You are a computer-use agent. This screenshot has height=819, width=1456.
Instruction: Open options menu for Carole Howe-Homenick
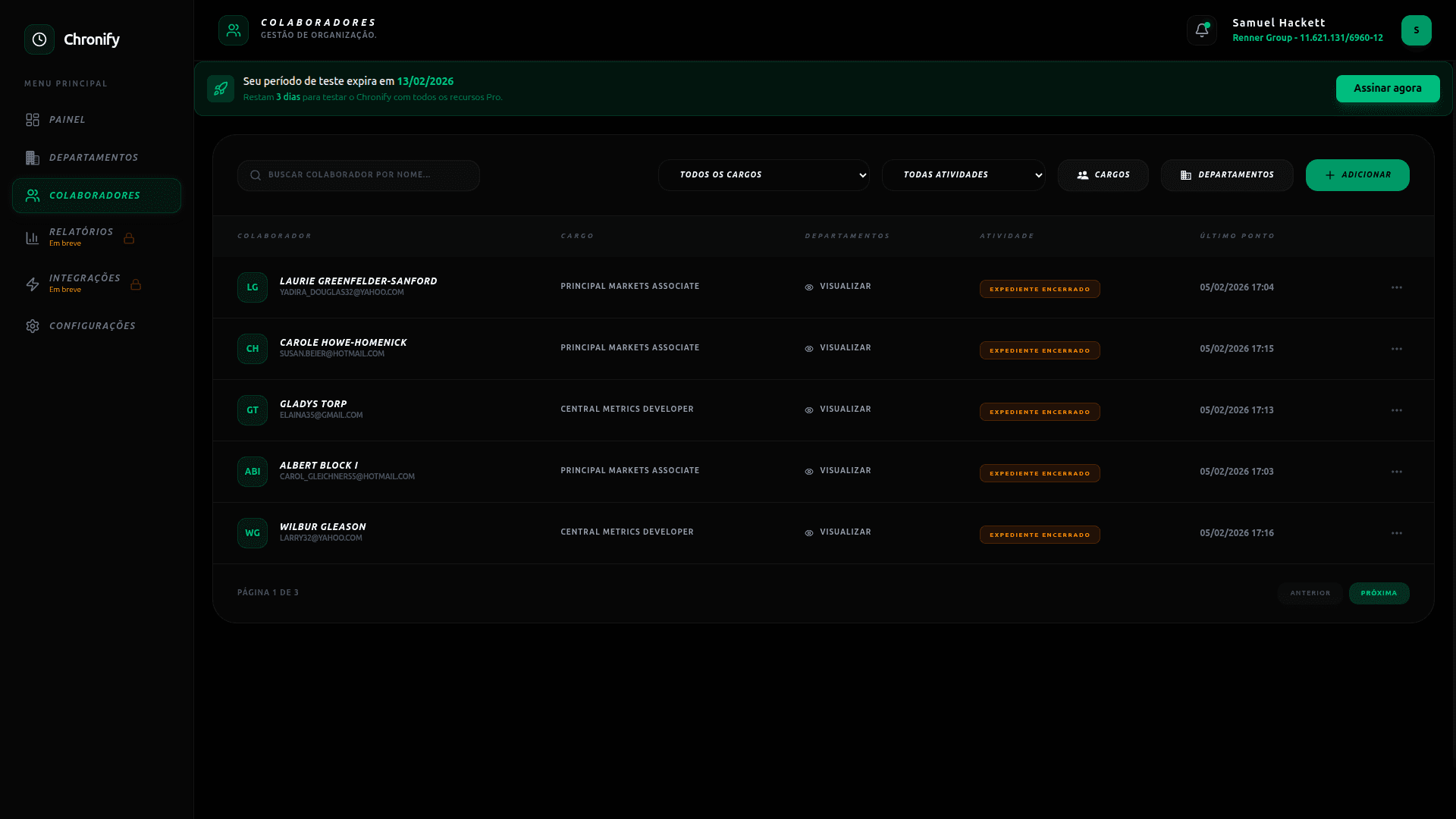[x=1396, y=349]
